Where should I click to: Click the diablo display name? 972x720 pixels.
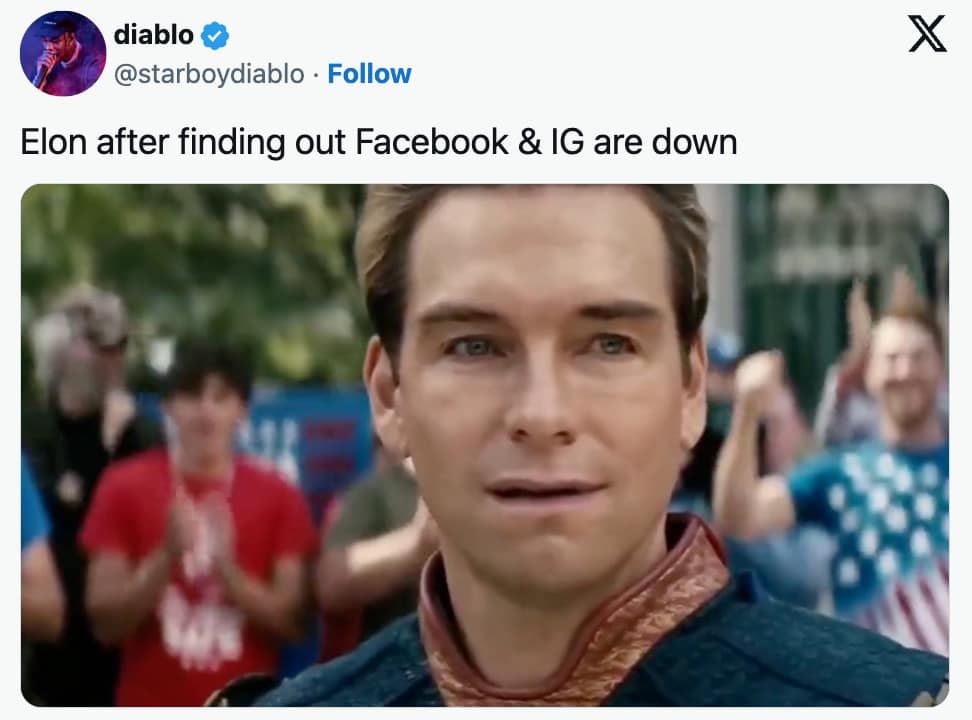154,35
